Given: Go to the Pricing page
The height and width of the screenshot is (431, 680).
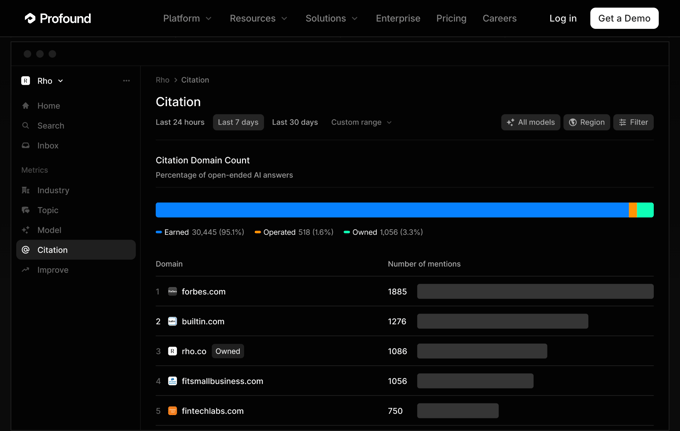Looking at the screenshot, I should tap(451, 18).
